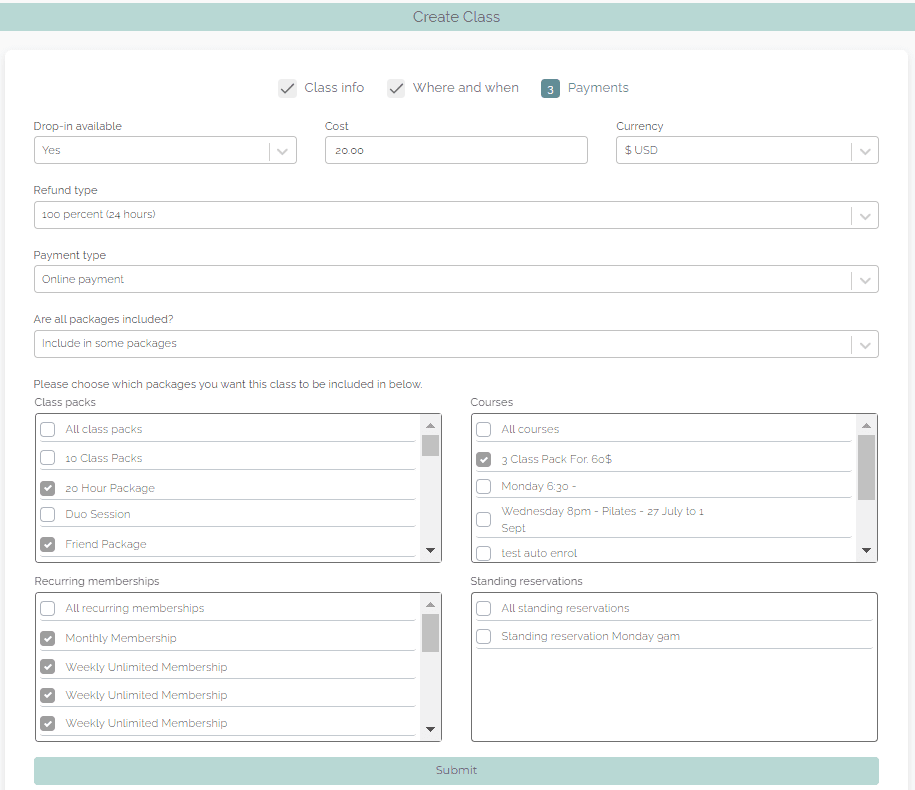Open the Drop-in available dropdown
The width and height of the screenshot is (915, 790).
tap(165, 150)
